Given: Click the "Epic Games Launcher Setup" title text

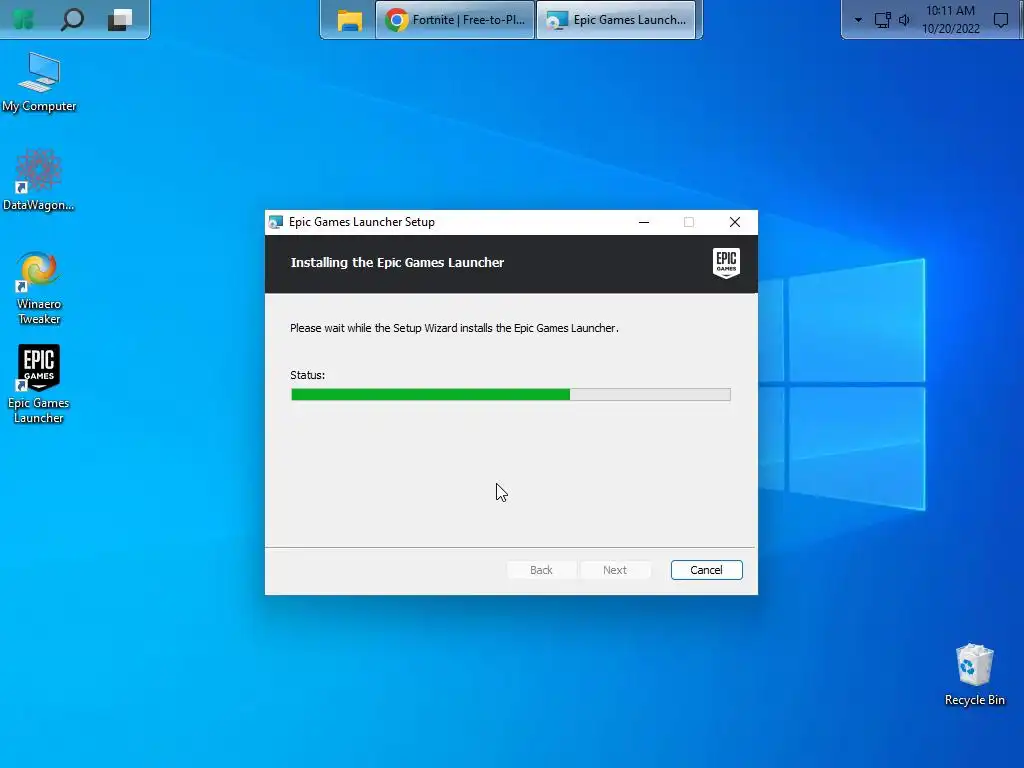Looking at the screenshot, I should [x=362, y=222].
